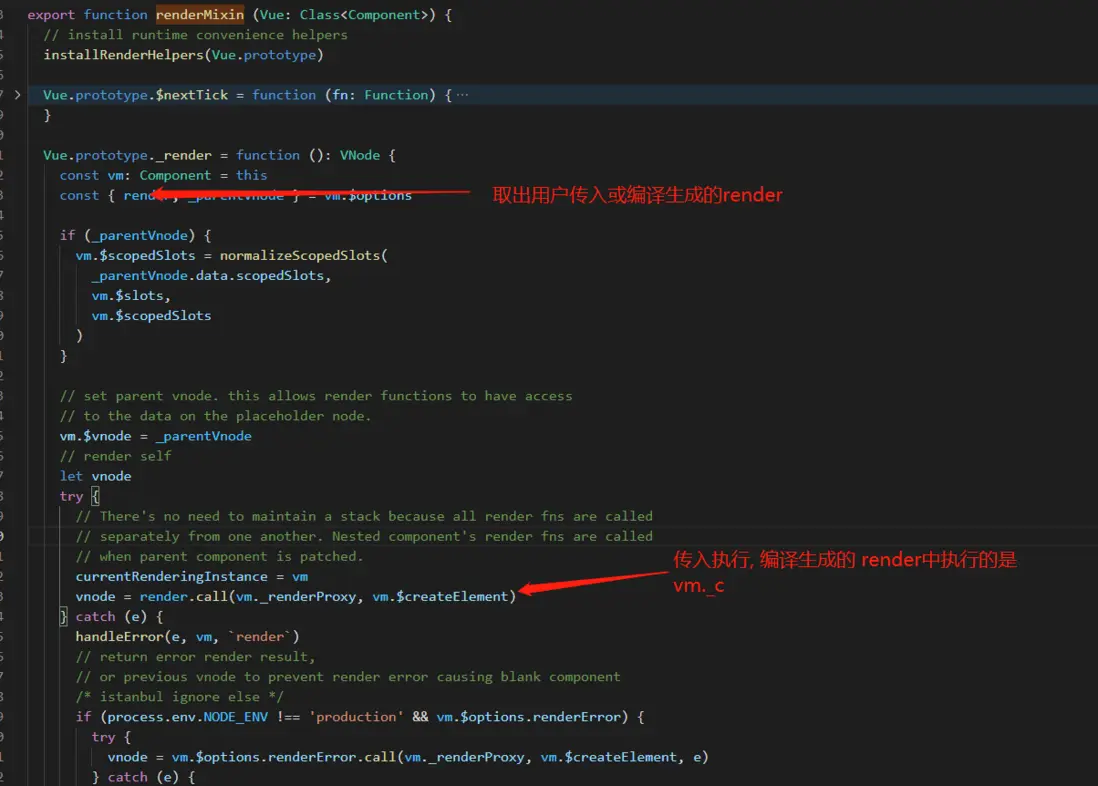The width and height of the screenshot is (1098, 786).
Task: Click the 'set parent vnode' comment line
Action: [316, 396]
